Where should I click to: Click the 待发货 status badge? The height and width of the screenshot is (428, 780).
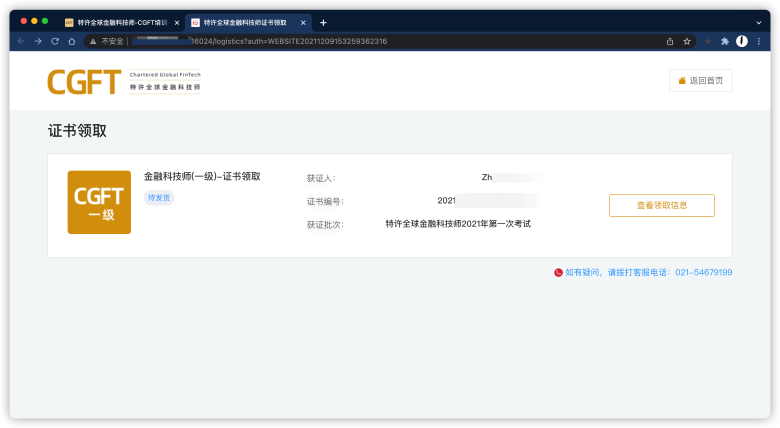tap(159, 198)
